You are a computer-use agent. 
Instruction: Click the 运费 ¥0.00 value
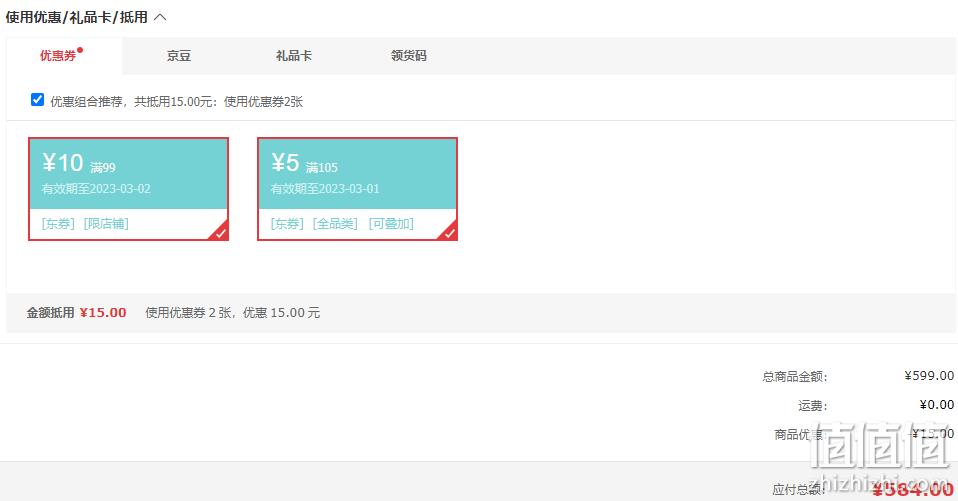coord(937,405)
